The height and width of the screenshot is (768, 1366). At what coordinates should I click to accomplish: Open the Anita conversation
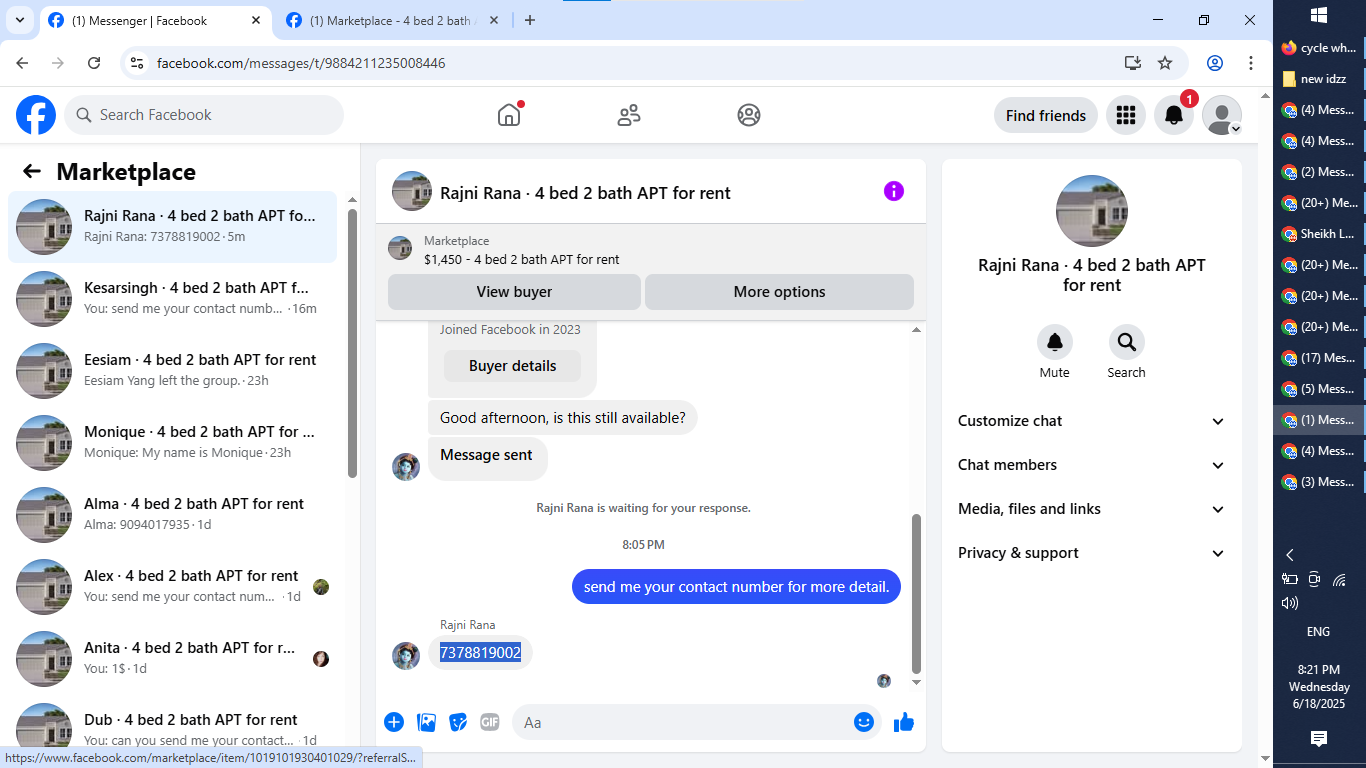[173, 659]
